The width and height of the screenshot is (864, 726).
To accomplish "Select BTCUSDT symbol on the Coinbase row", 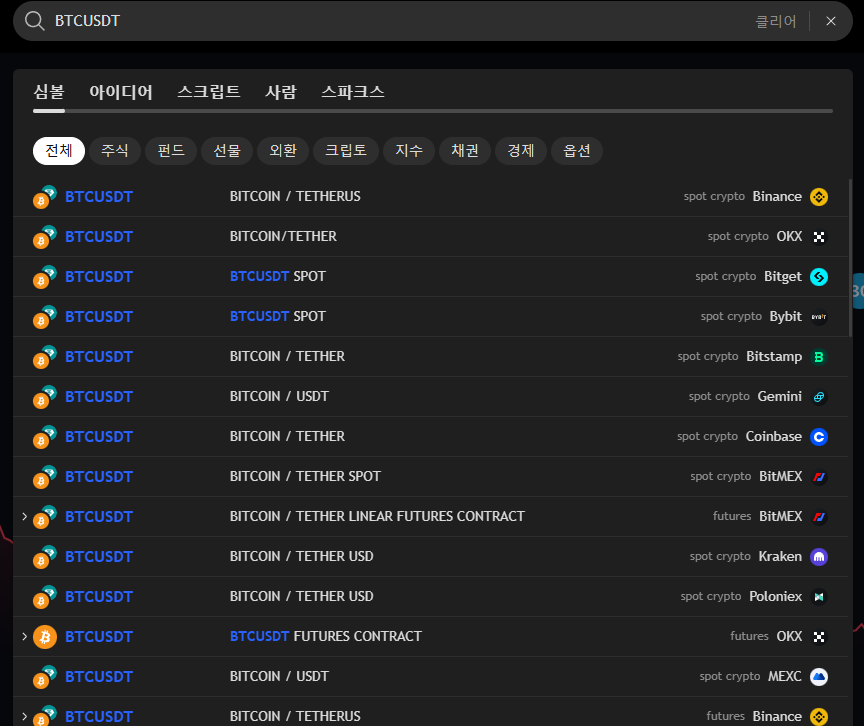I will (99, 437).
